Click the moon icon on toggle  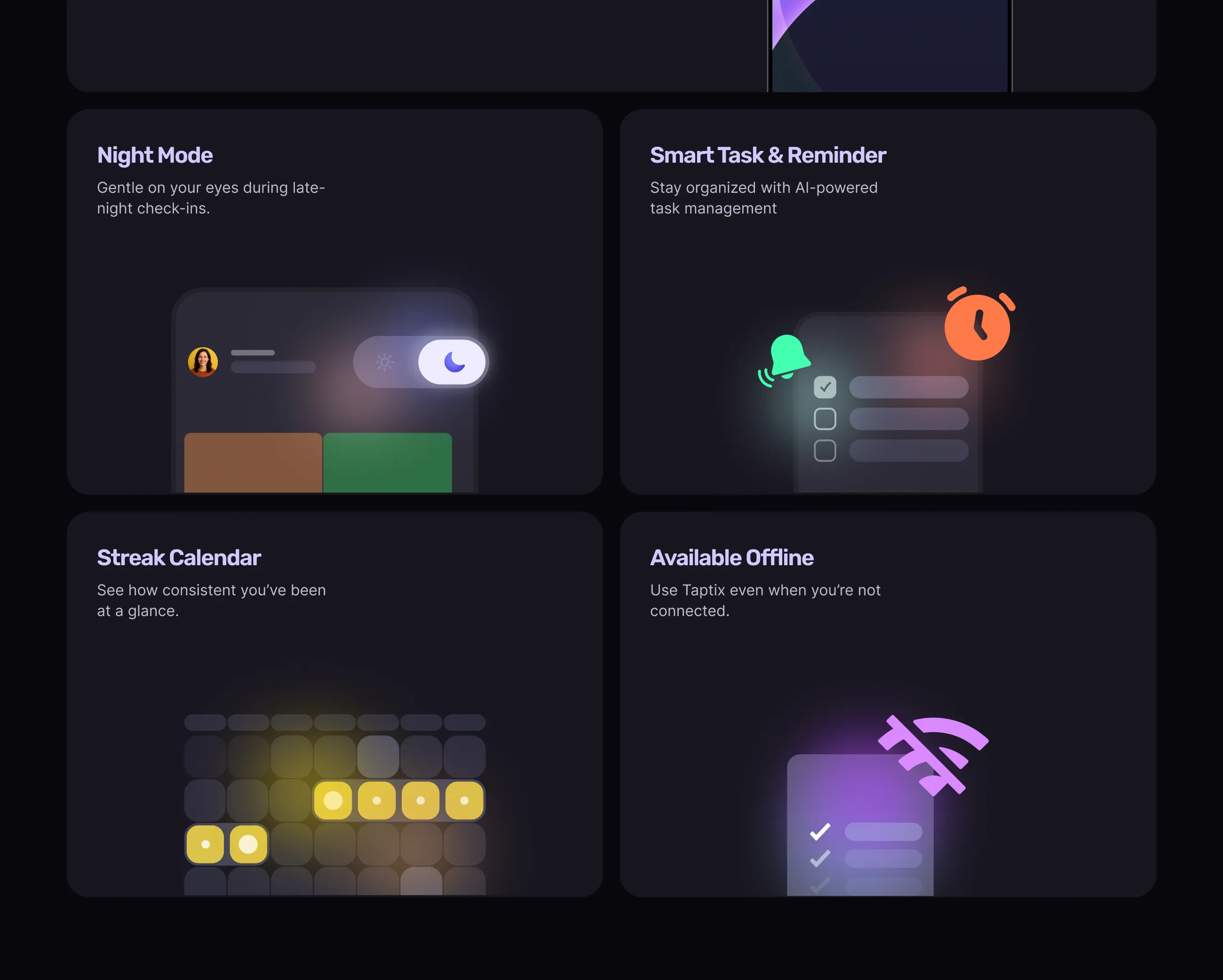454,362
